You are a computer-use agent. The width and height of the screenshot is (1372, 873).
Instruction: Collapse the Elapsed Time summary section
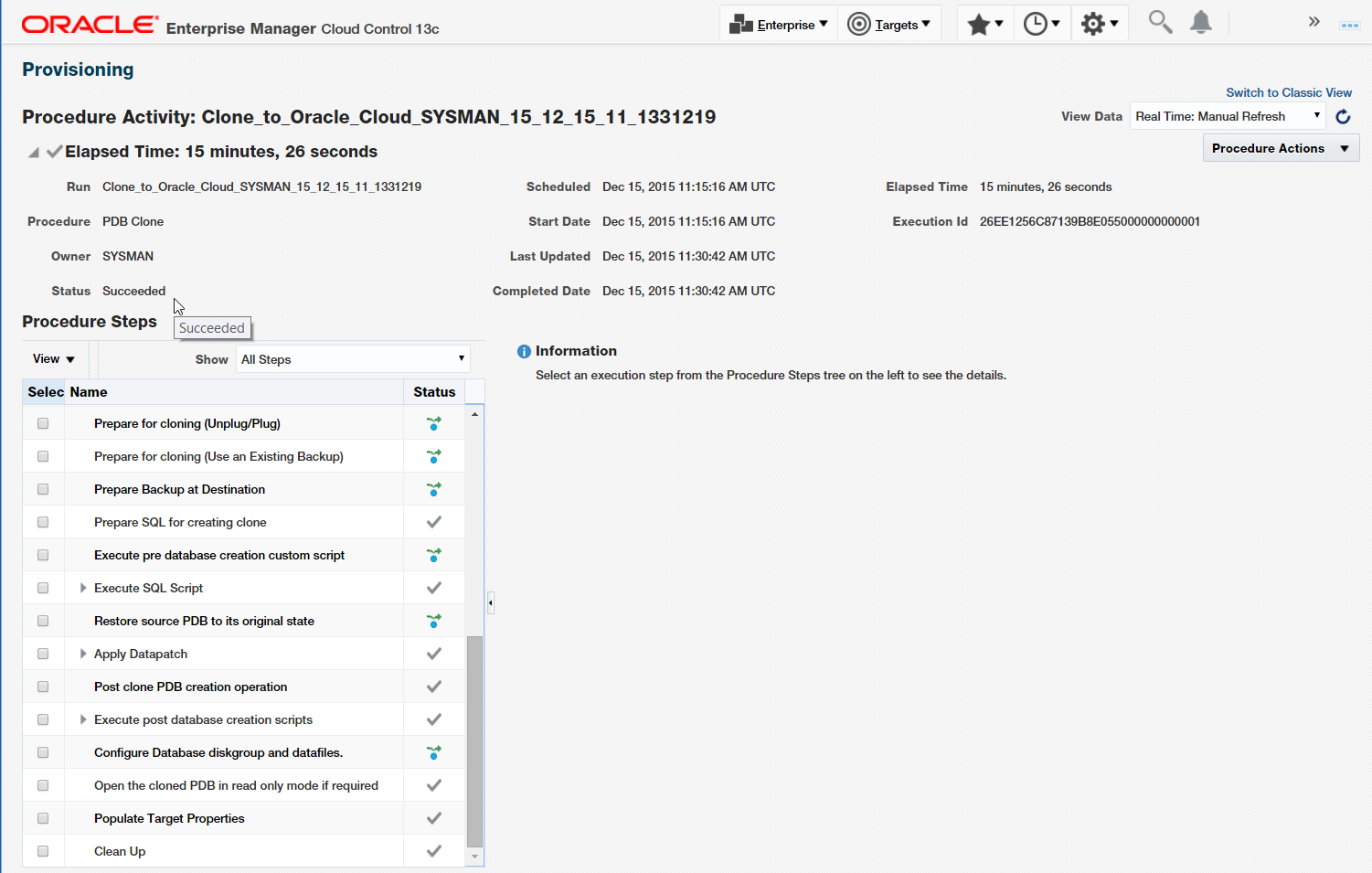coord(34,153)
